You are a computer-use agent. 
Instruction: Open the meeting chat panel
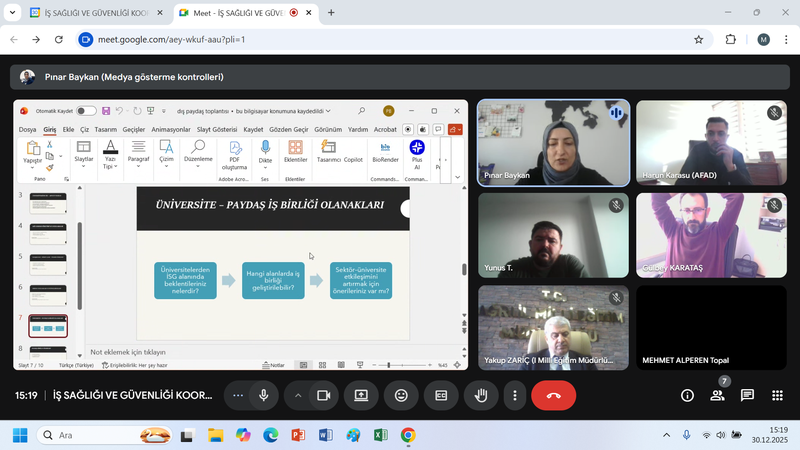coord(747,395)
